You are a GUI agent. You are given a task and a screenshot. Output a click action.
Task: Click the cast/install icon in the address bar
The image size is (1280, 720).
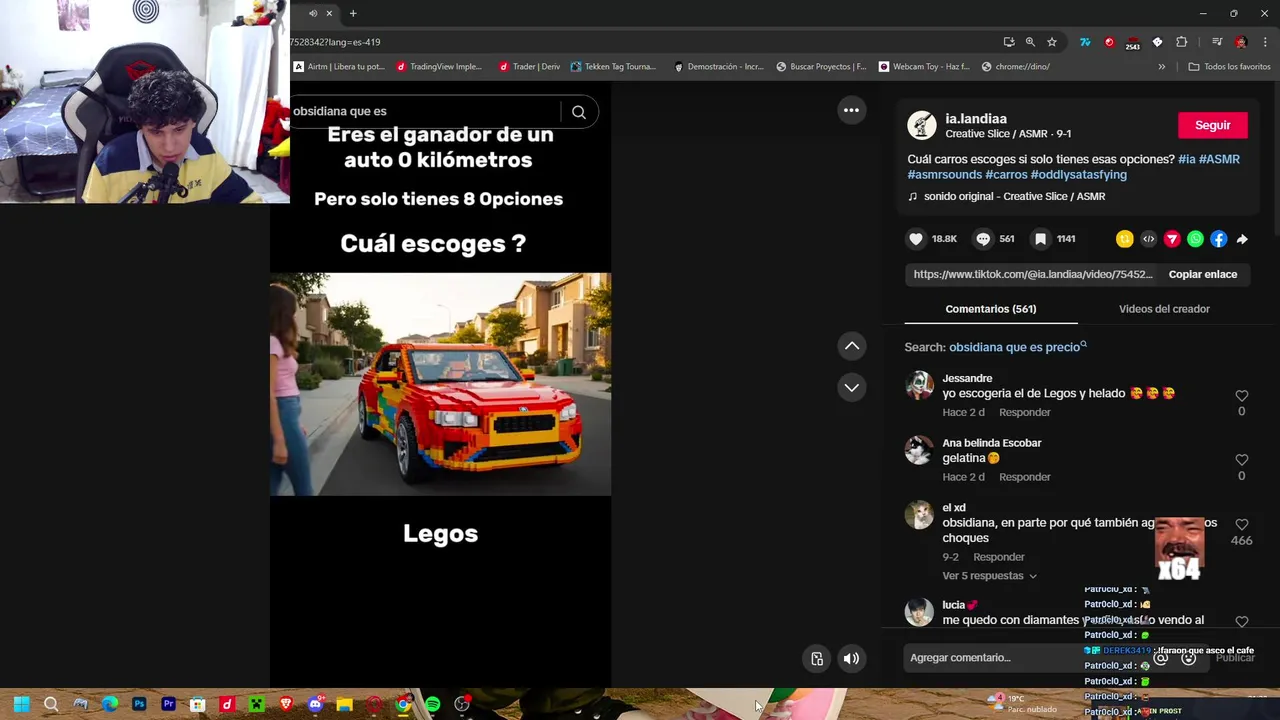pyautogui.click(x=1009, y=42)
